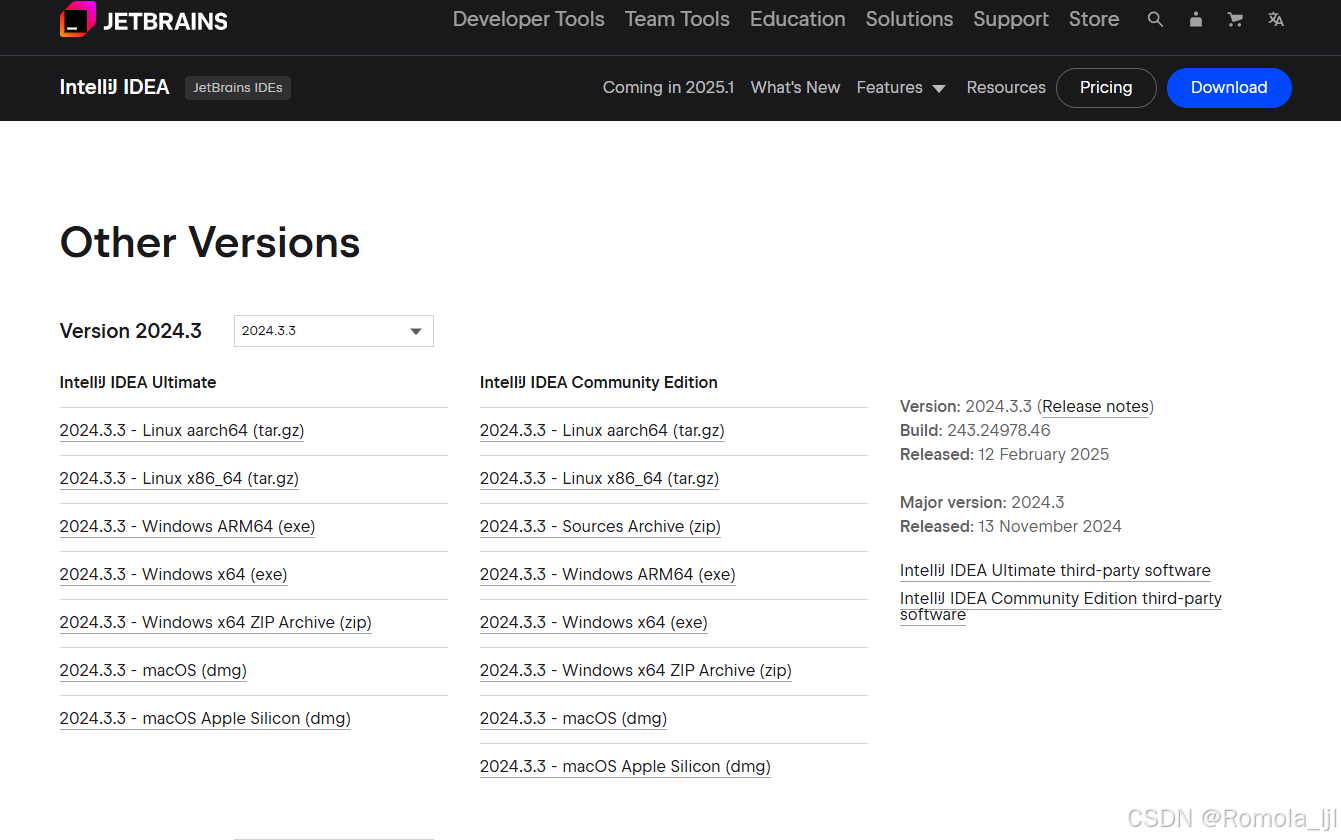Open the Education menu
Image resolution: width=1341 pixels, height=840 pixels.
coord(797,19)
